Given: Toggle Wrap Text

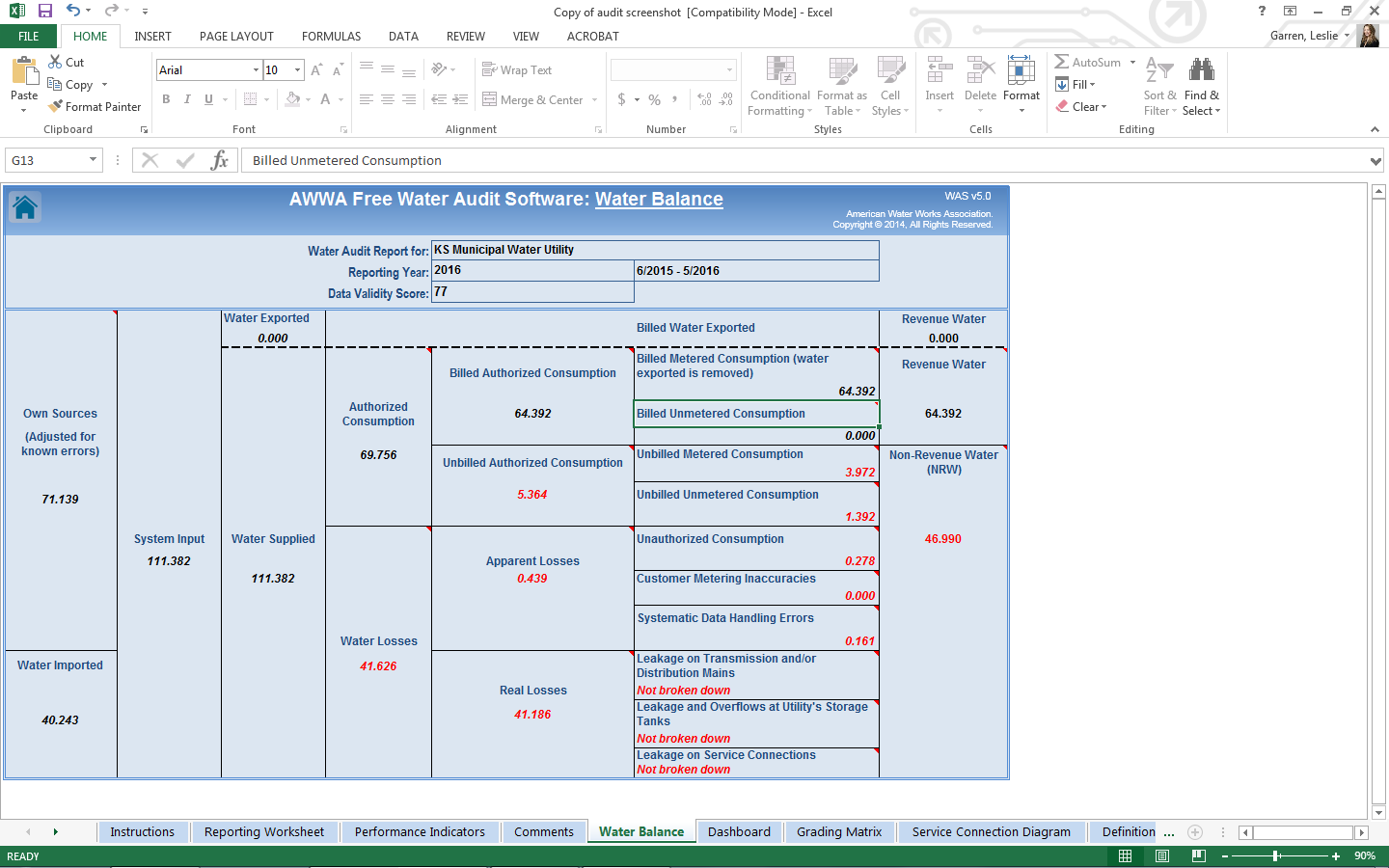Looking at the screenshot, I should pos(517,69).
